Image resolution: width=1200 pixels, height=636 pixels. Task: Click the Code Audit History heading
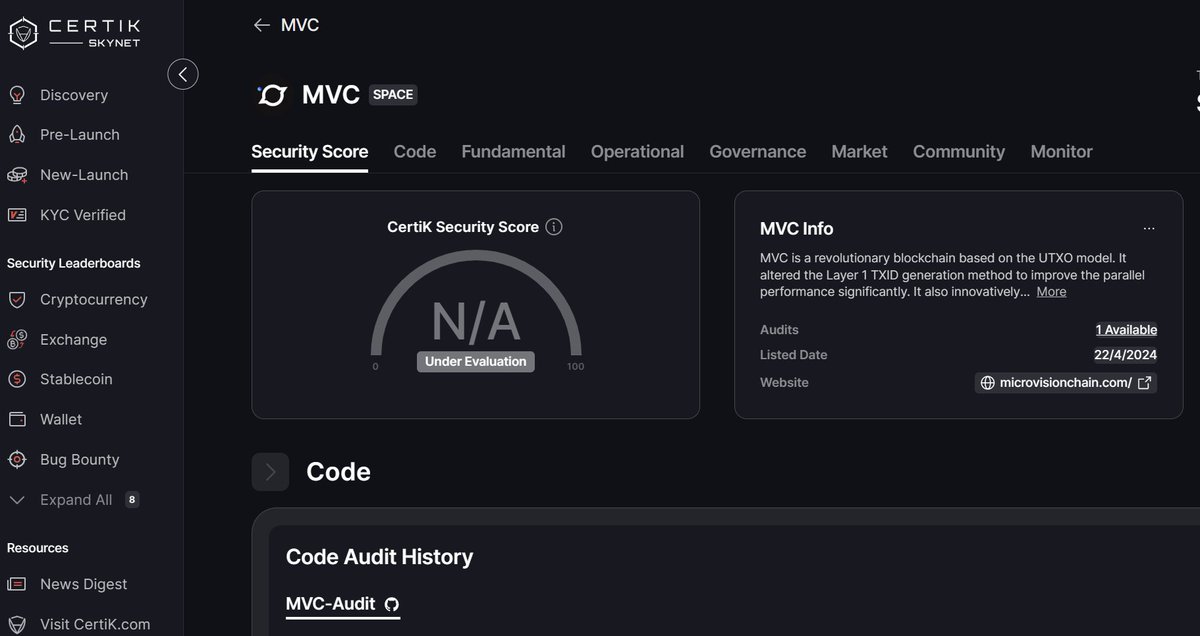380,557
